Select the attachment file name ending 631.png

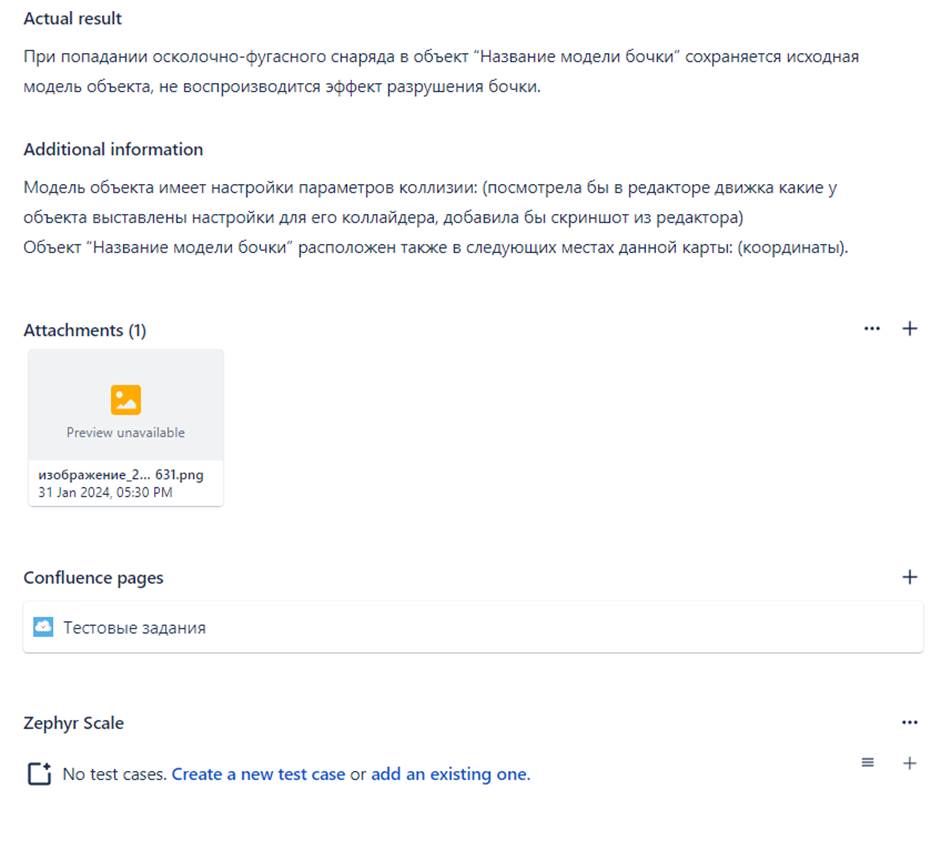[x=120, y=475]
